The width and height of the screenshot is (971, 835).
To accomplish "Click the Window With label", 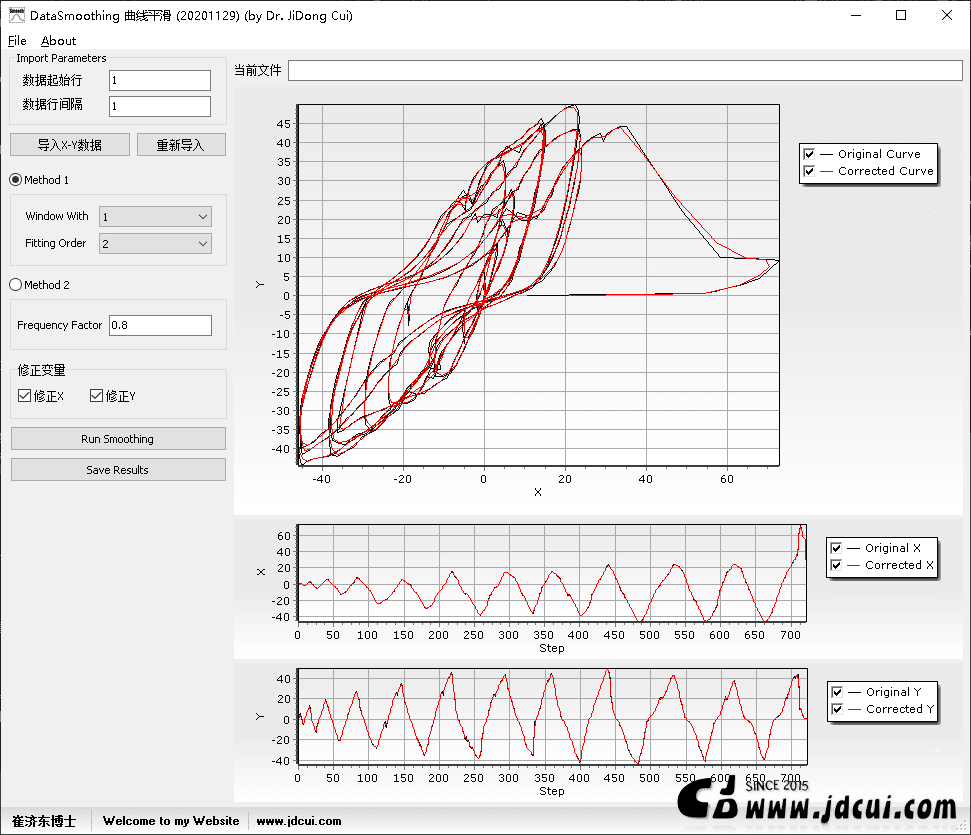I will 57,216.
